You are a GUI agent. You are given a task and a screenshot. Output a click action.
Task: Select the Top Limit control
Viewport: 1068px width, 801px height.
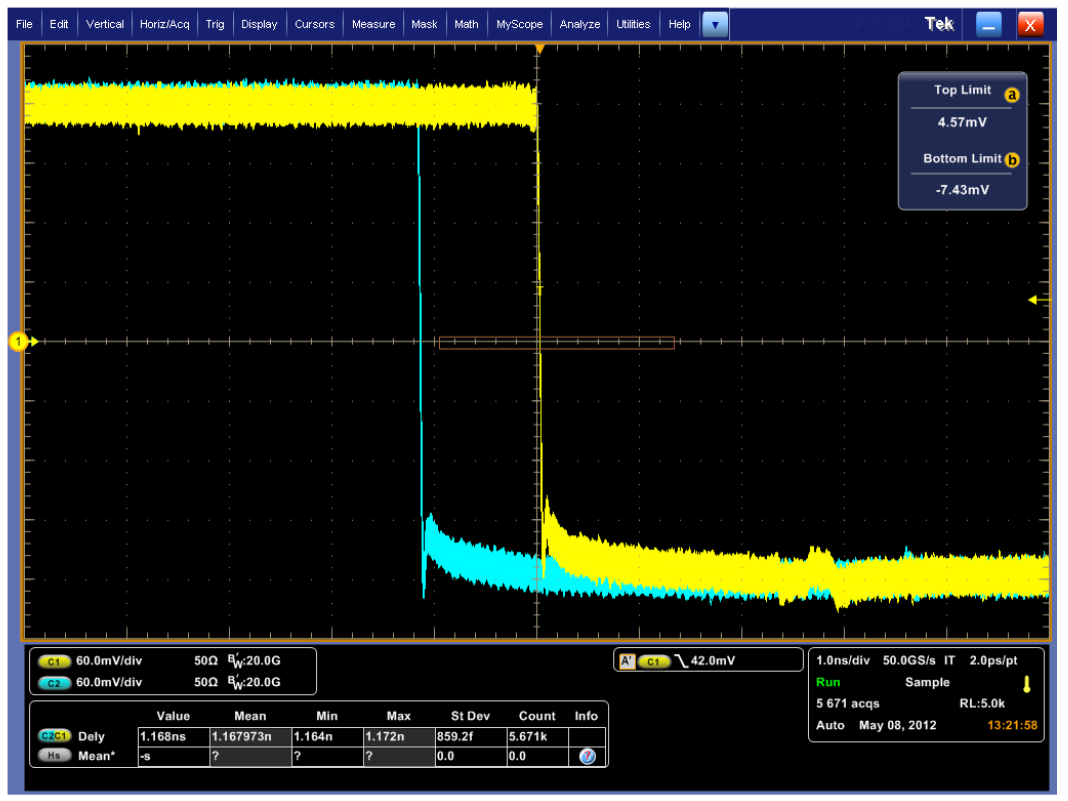(x=962, y=105)
